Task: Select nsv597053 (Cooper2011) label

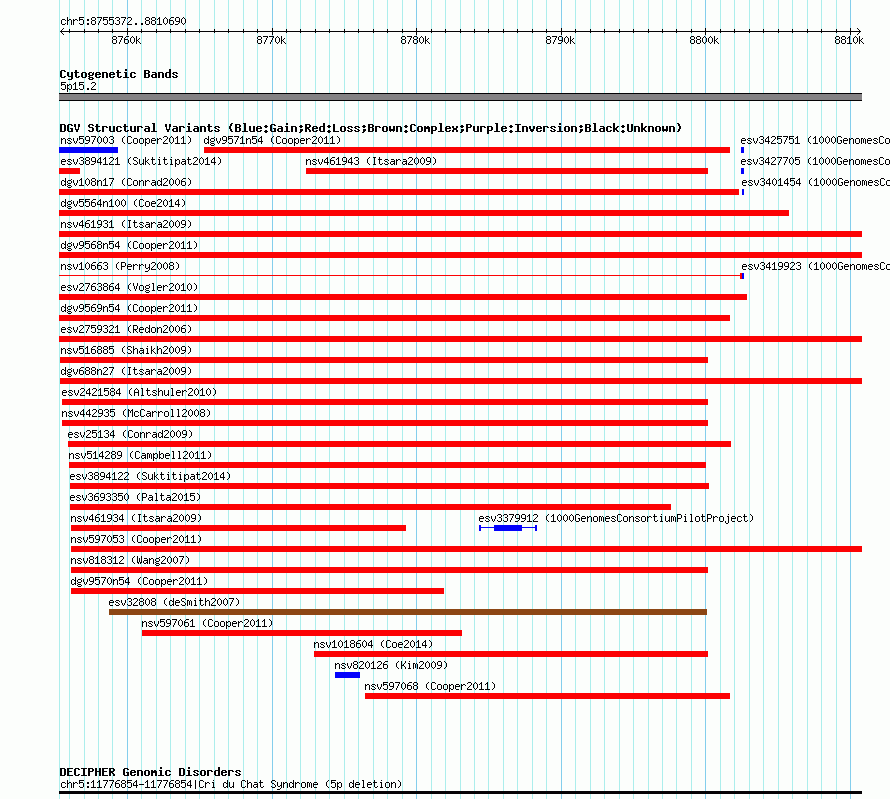Action: (x=136, y=539)
